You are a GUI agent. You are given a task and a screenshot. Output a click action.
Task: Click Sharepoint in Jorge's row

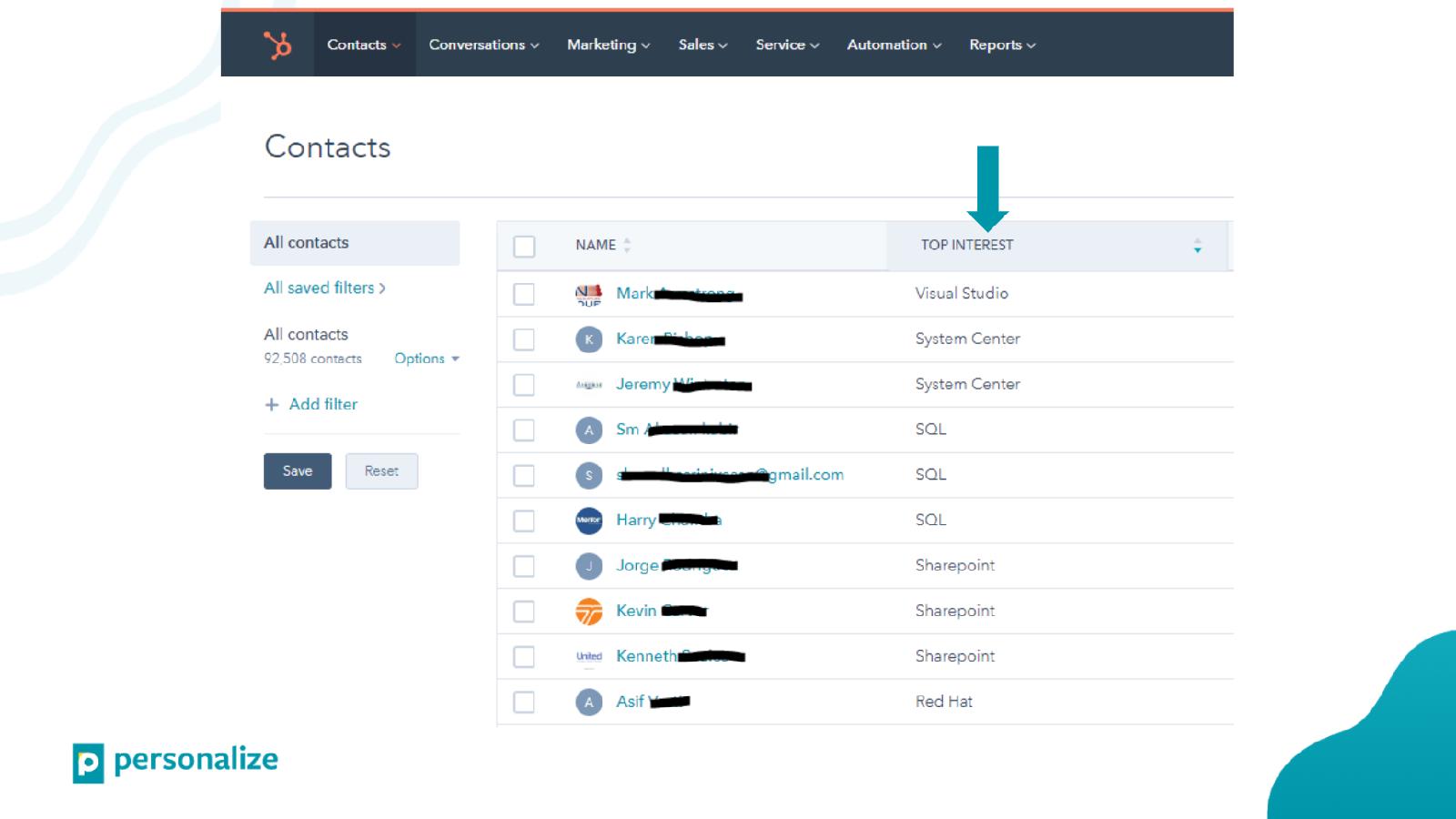(955, 566)
